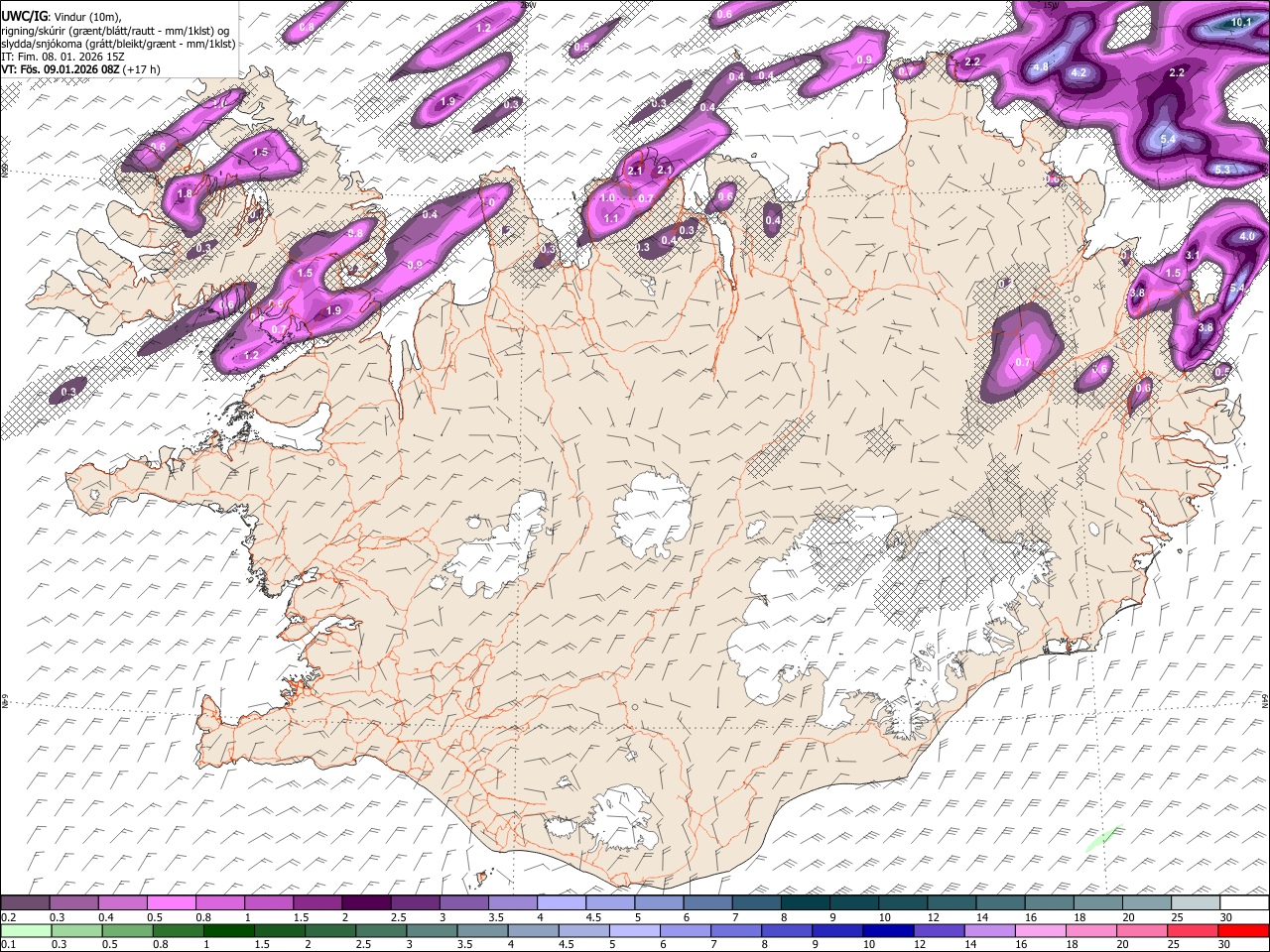Click the 'VT: Fös. 09.01.2026 08Z' valid time
This screenshot has height=952, width=1270.
[x=61, y=69]
